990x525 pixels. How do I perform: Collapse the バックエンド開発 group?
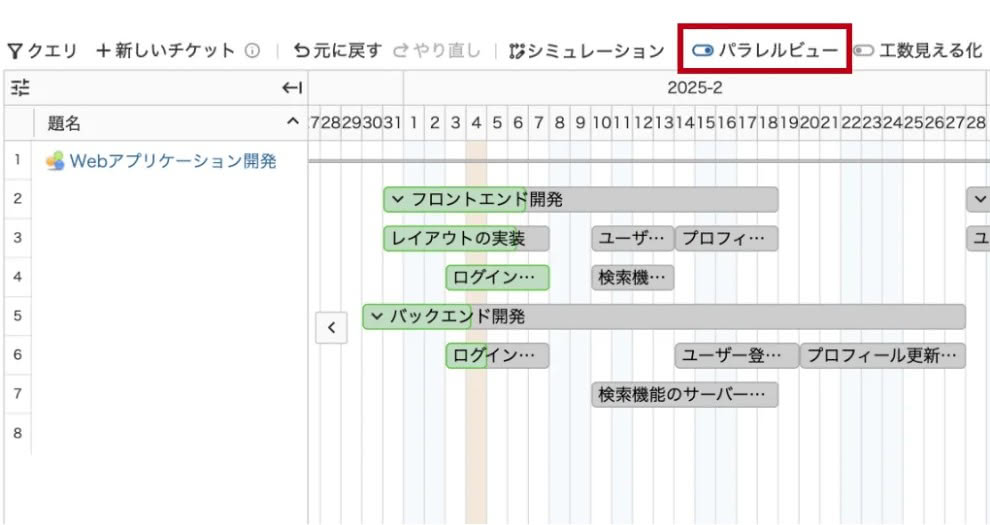pyautogui.click(x=376, y=317)
